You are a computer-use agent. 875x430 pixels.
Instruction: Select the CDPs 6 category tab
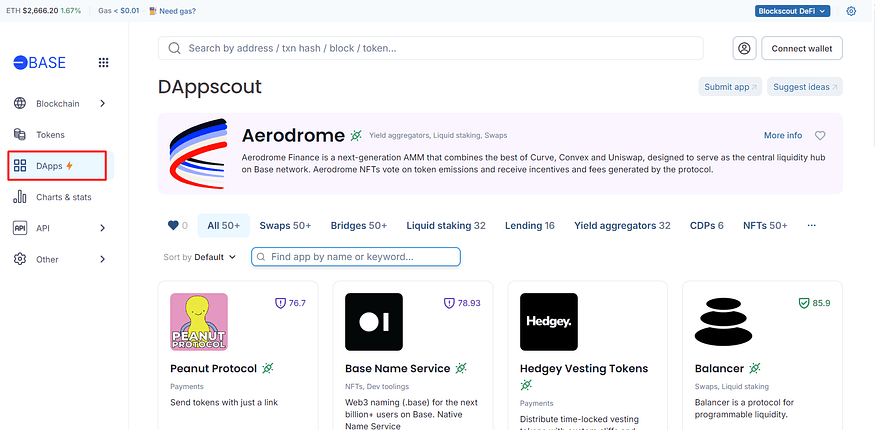706,225
